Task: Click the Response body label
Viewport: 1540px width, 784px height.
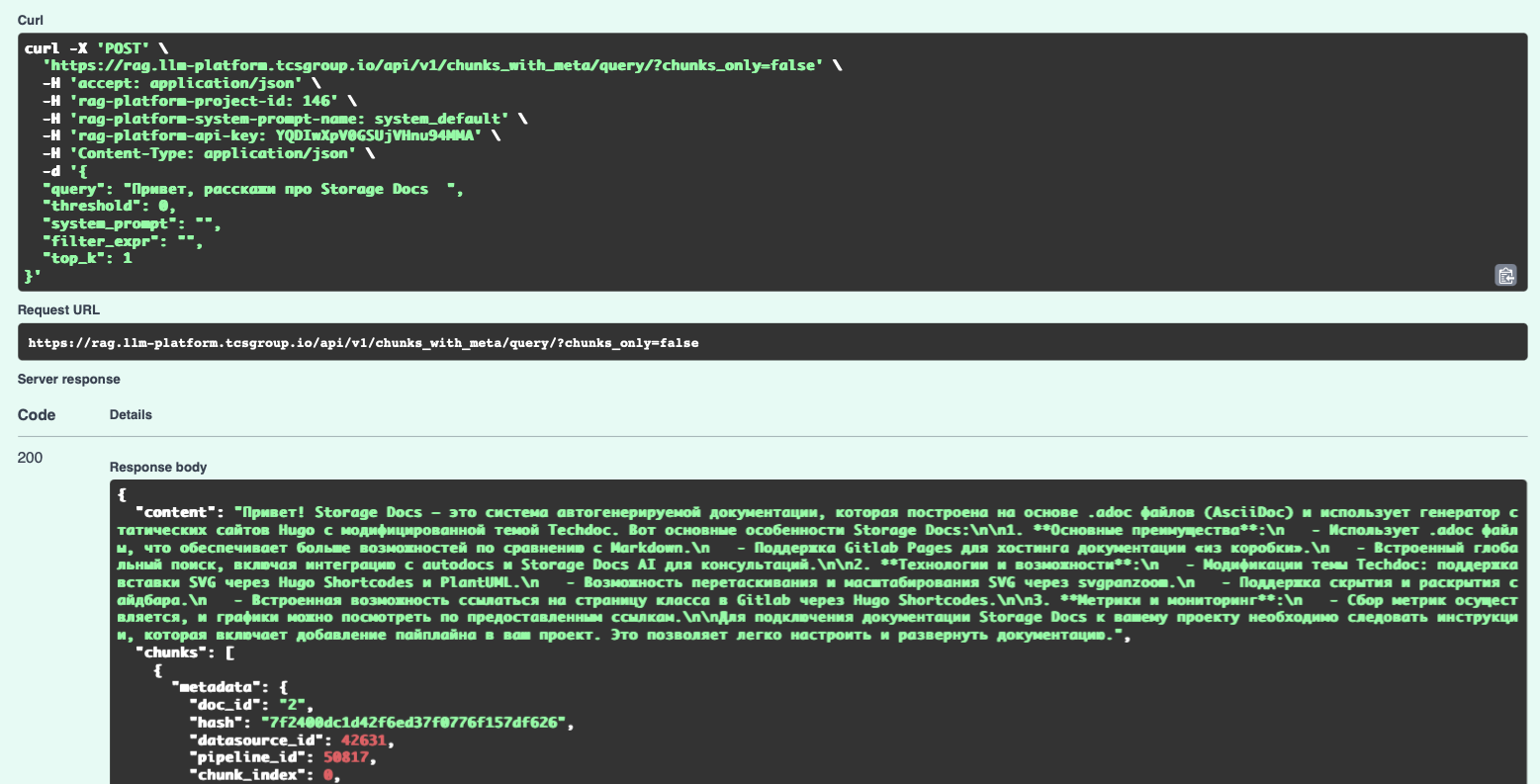Action: 158,468
